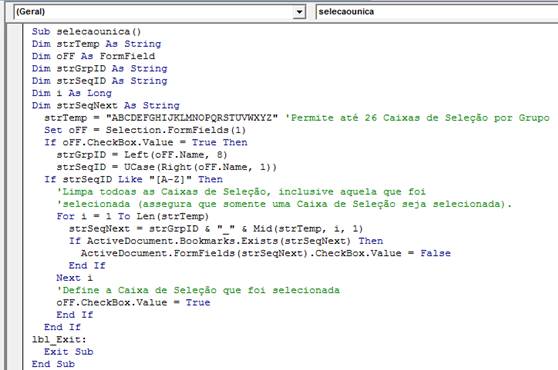Click the 'End Sub' line
This screenshot has width=558, height=370.
(x=53, y=364)
